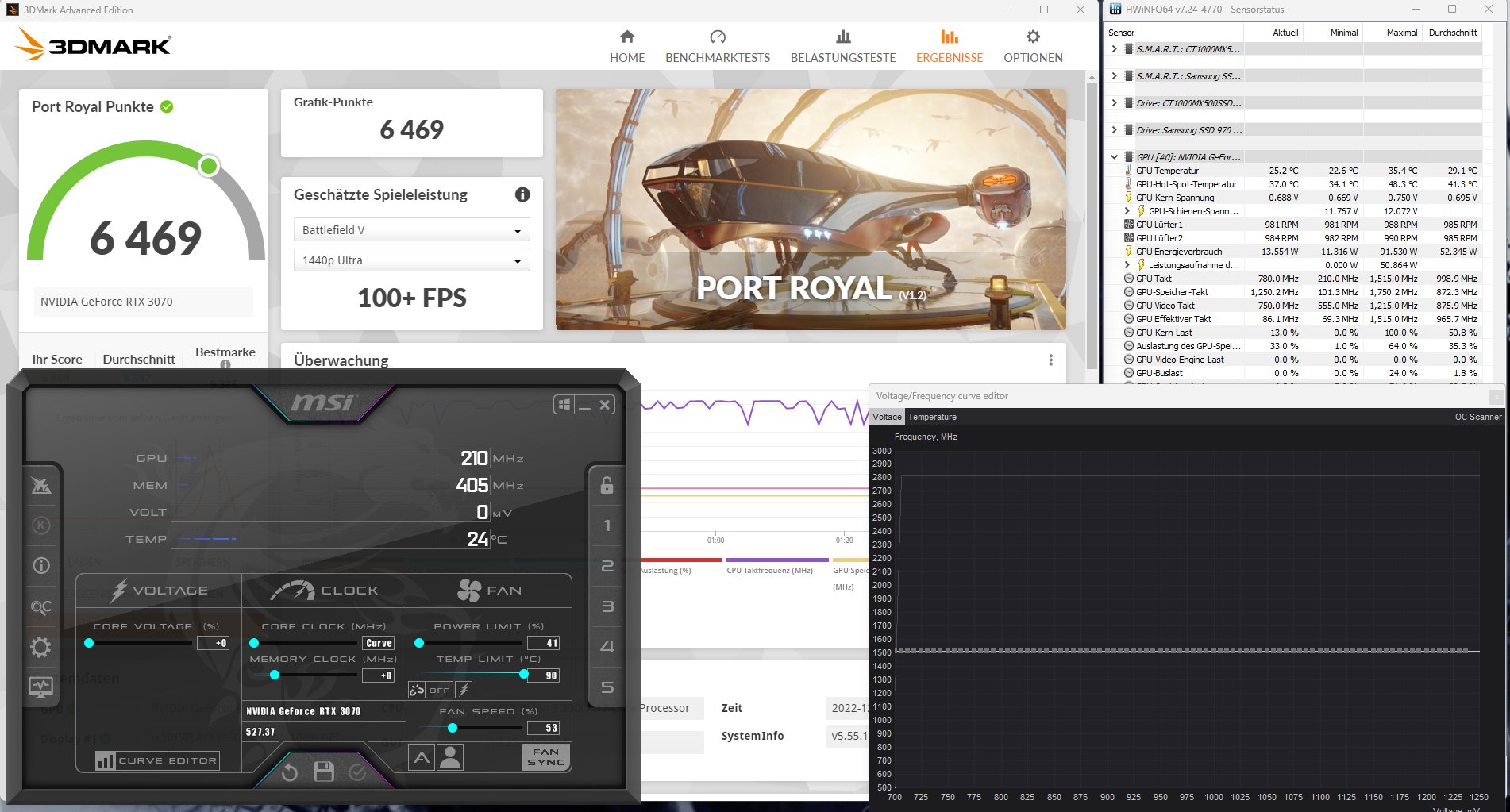Click the Optionen gear icon in 3DMark
1510x812 pixels.
click(x=1033, y=37)
